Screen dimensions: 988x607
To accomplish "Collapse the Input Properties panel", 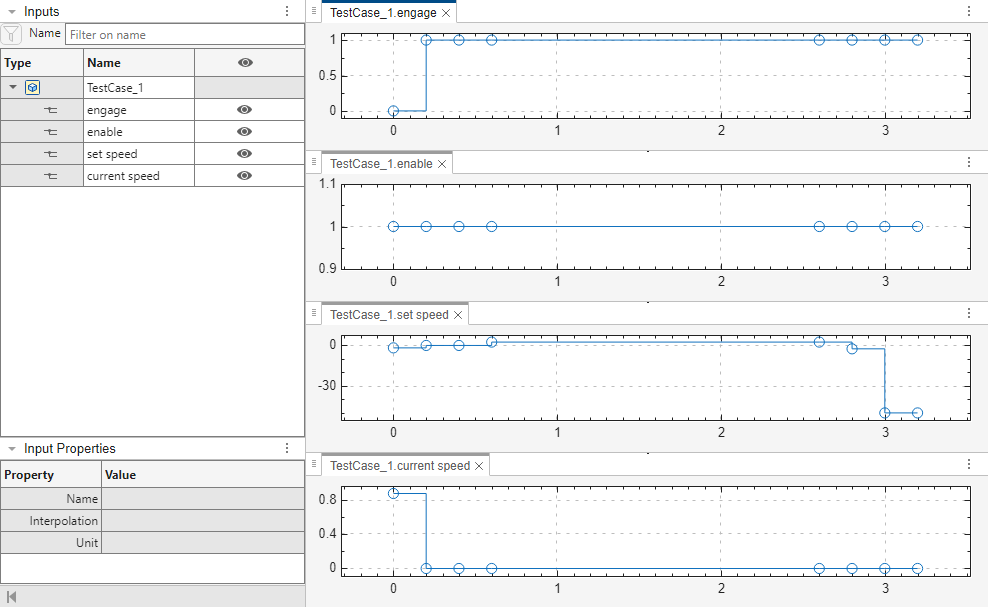I will 9,448.
